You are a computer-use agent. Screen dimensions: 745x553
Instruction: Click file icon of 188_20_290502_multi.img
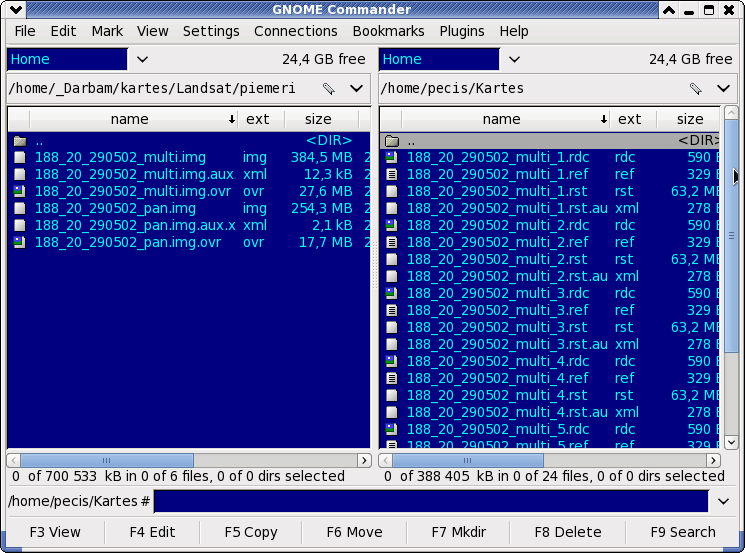(x=19, y=157)
